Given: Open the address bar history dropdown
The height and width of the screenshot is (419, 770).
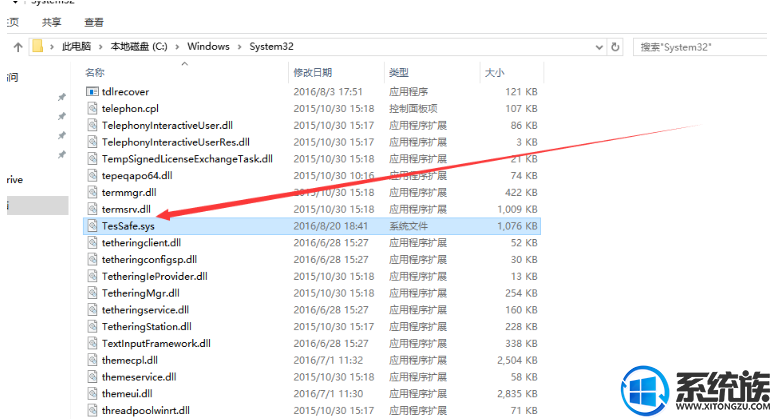Looking at the screenshot, I should (599, 47).
